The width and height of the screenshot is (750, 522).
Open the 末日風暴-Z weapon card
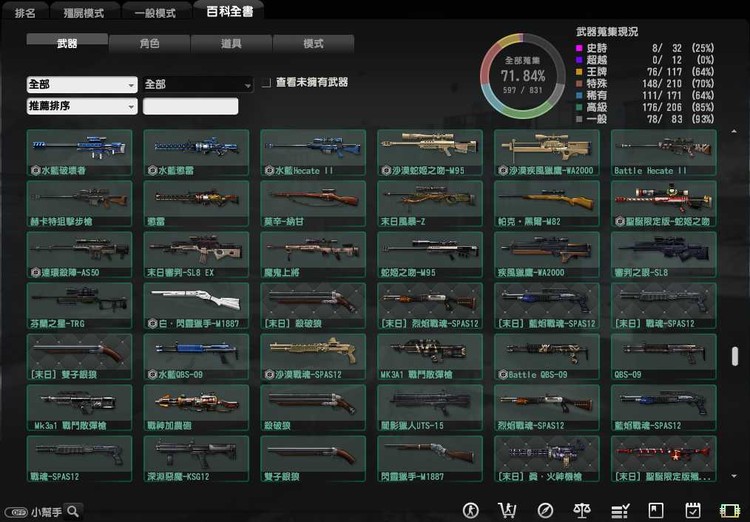coord(430,203)
